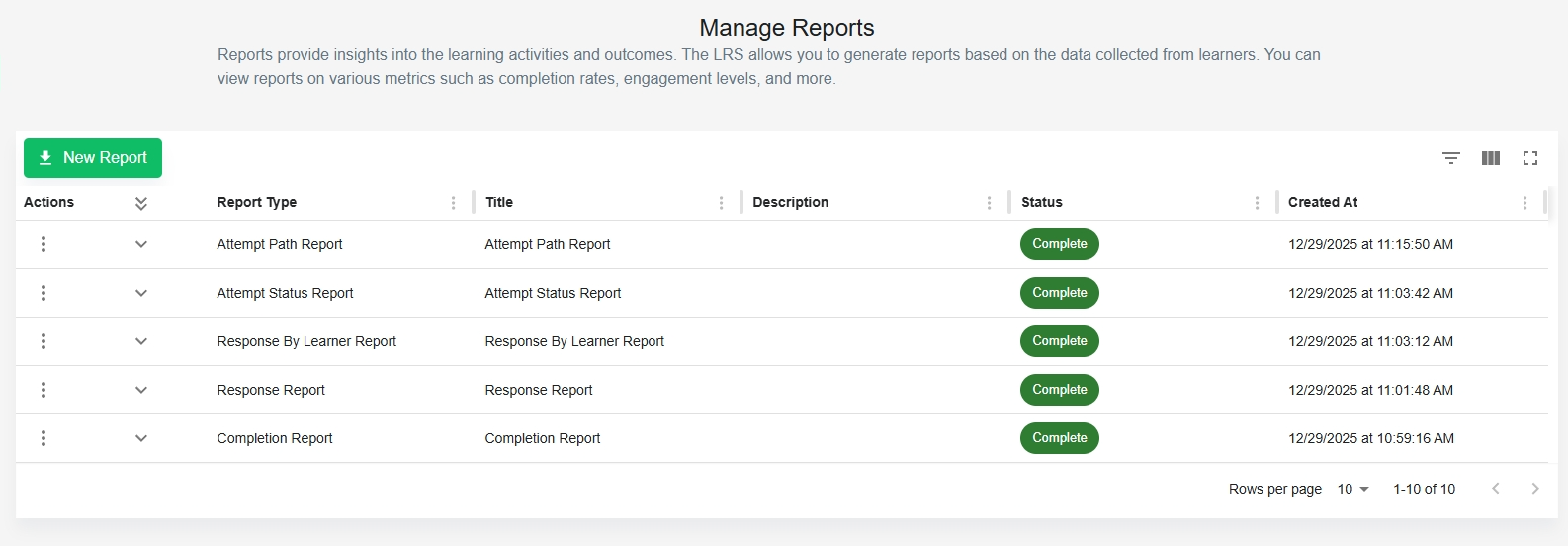Image resolution: width=1568 pixels, height=546 pixels.
Task: Open the Rows per page dropdown
Action: point(1352,489)
